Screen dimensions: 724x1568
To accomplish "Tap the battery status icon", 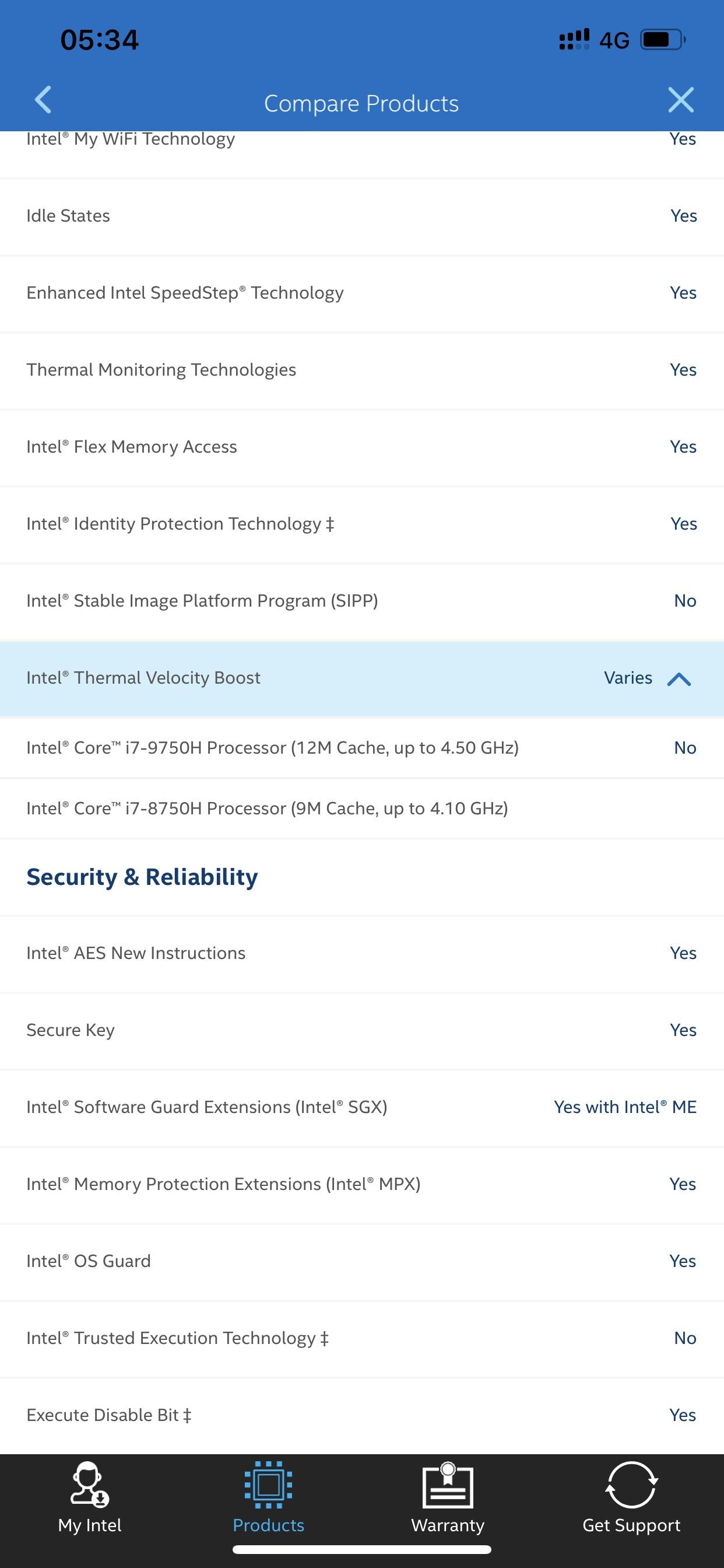I will (x=663, y=40).
